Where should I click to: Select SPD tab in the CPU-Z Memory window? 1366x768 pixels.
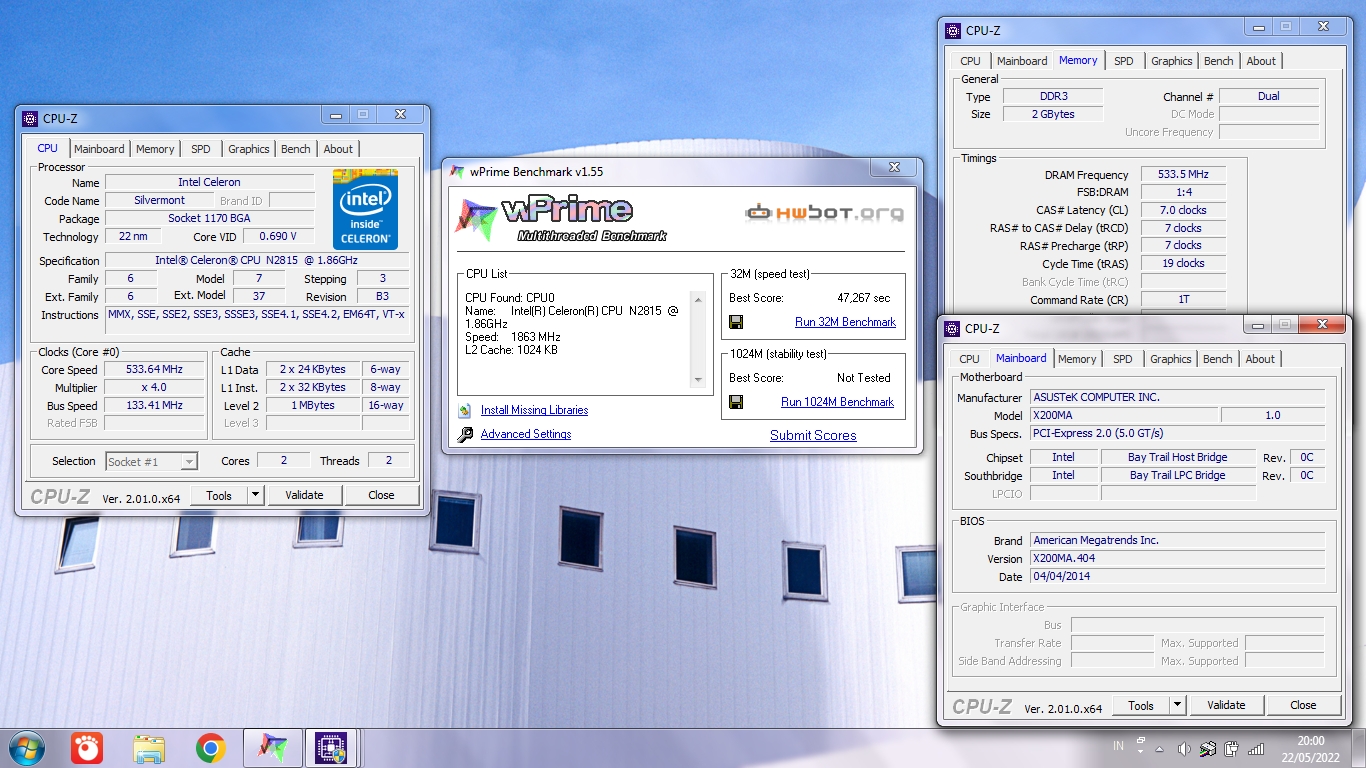coord(1124,61)
